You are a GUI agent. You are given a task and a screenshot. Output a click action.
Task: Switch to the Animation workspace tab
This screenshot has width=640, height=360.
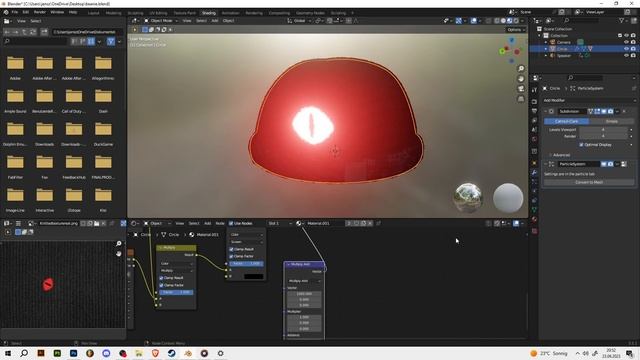click(x=231, y=13)
